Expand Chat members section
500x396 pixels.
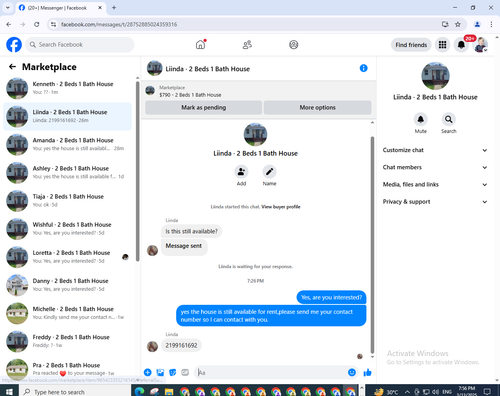tap(435, 167)
